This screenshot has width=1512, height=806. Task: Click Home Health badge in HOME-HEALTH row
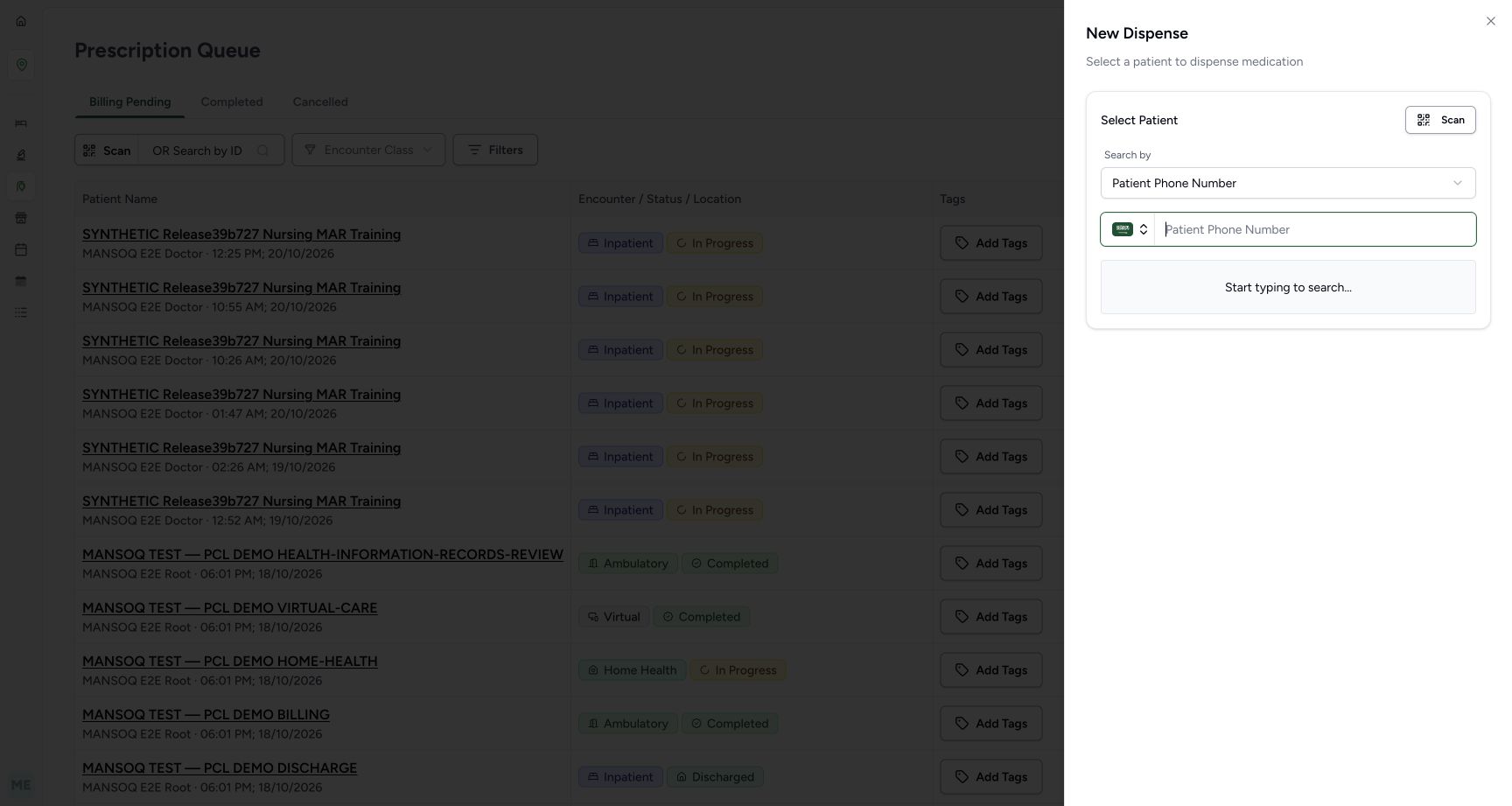tap(632, 670)
